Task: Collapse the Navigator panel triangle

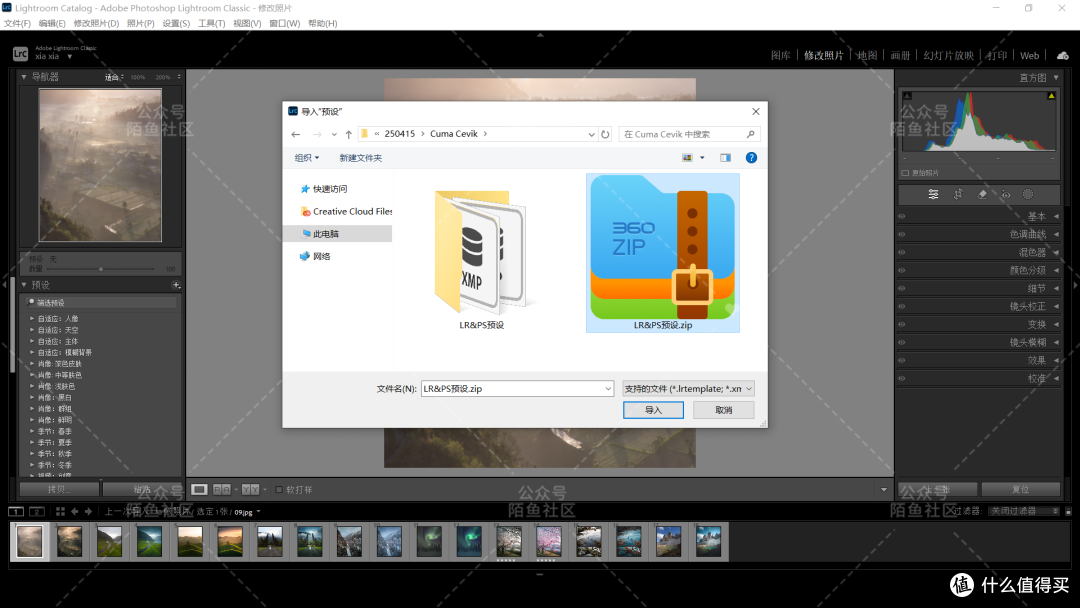Action: click(24, 76)
